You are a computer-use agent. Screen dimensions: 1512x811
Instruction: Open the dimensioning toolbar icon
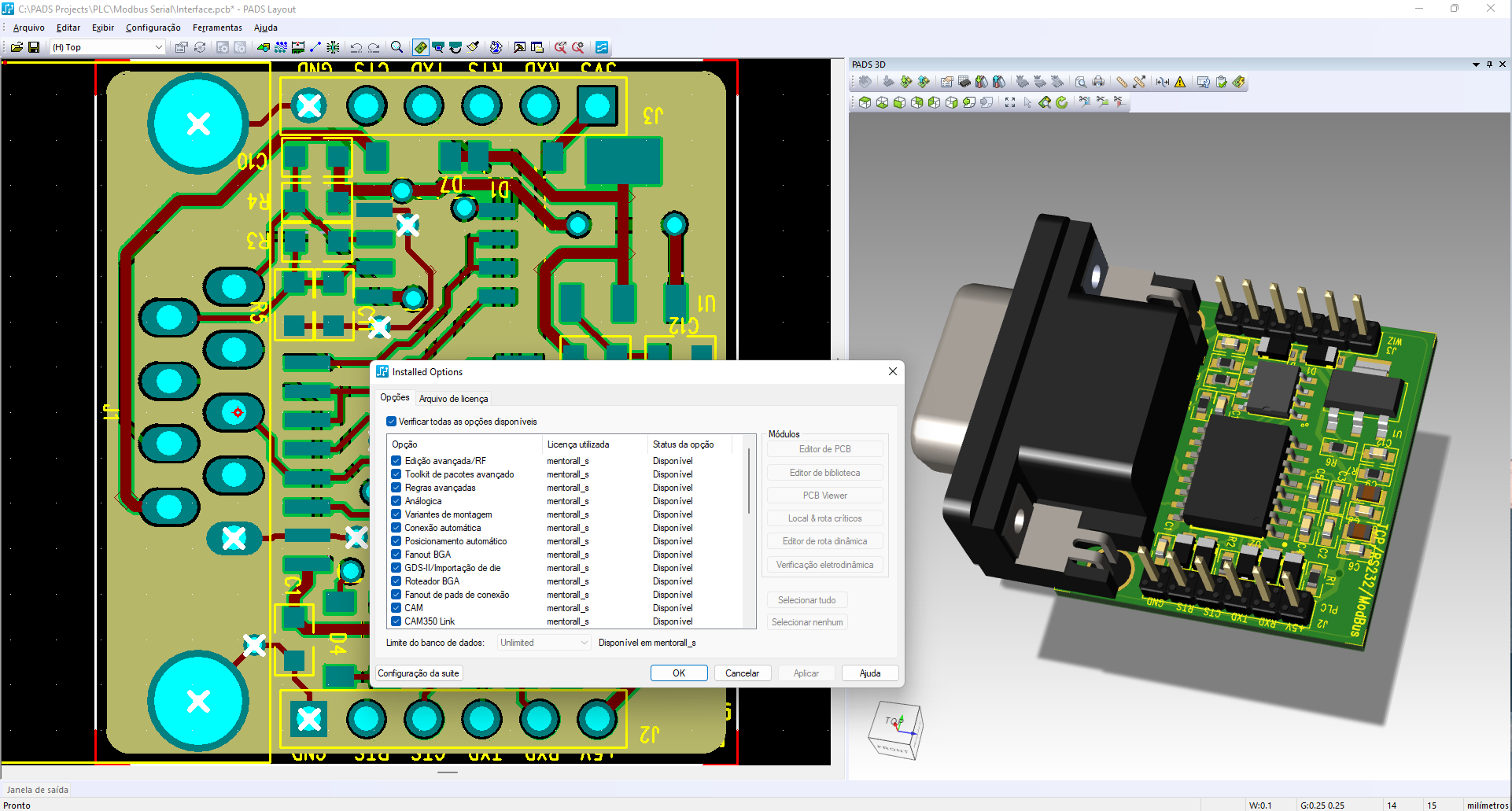pos(298,47)
